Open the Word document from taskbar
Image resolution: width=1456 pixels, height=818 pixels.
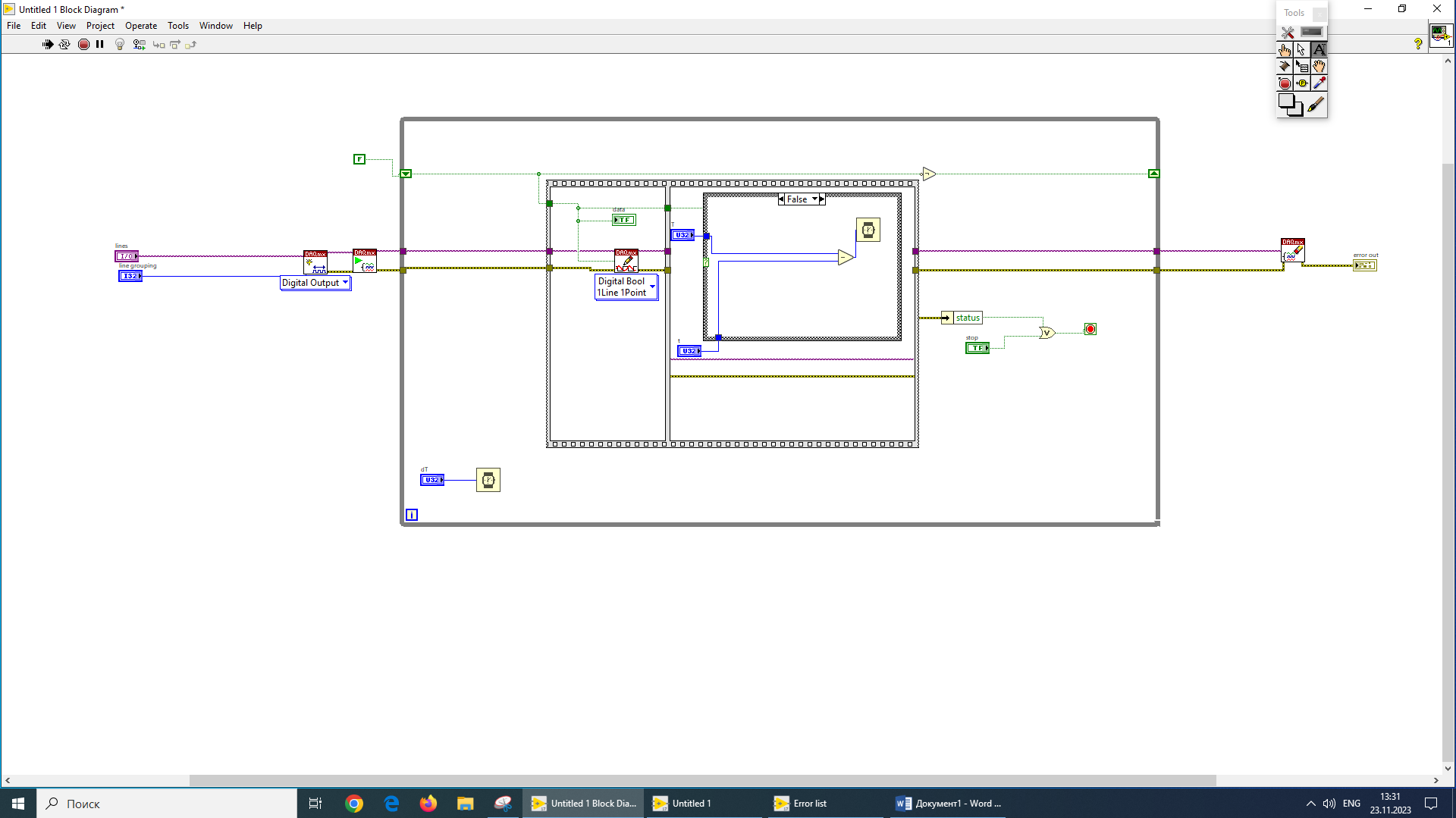tap(948, 804)
